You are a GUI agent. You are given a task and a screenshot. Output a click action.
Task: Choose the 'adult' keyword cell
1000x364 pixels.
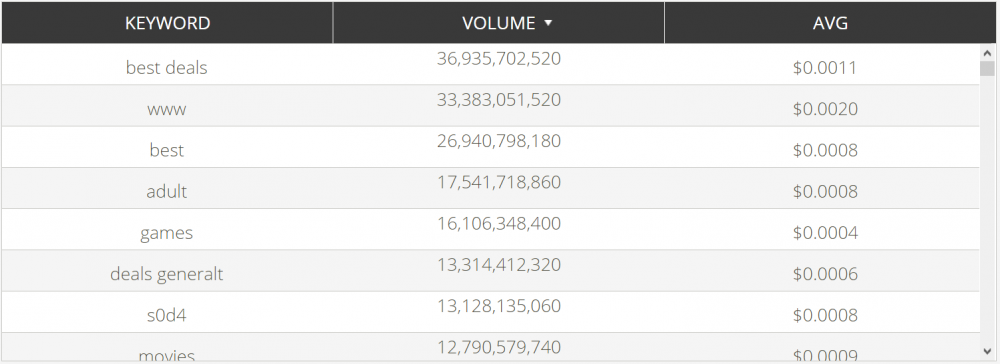(x=166, y=191)
